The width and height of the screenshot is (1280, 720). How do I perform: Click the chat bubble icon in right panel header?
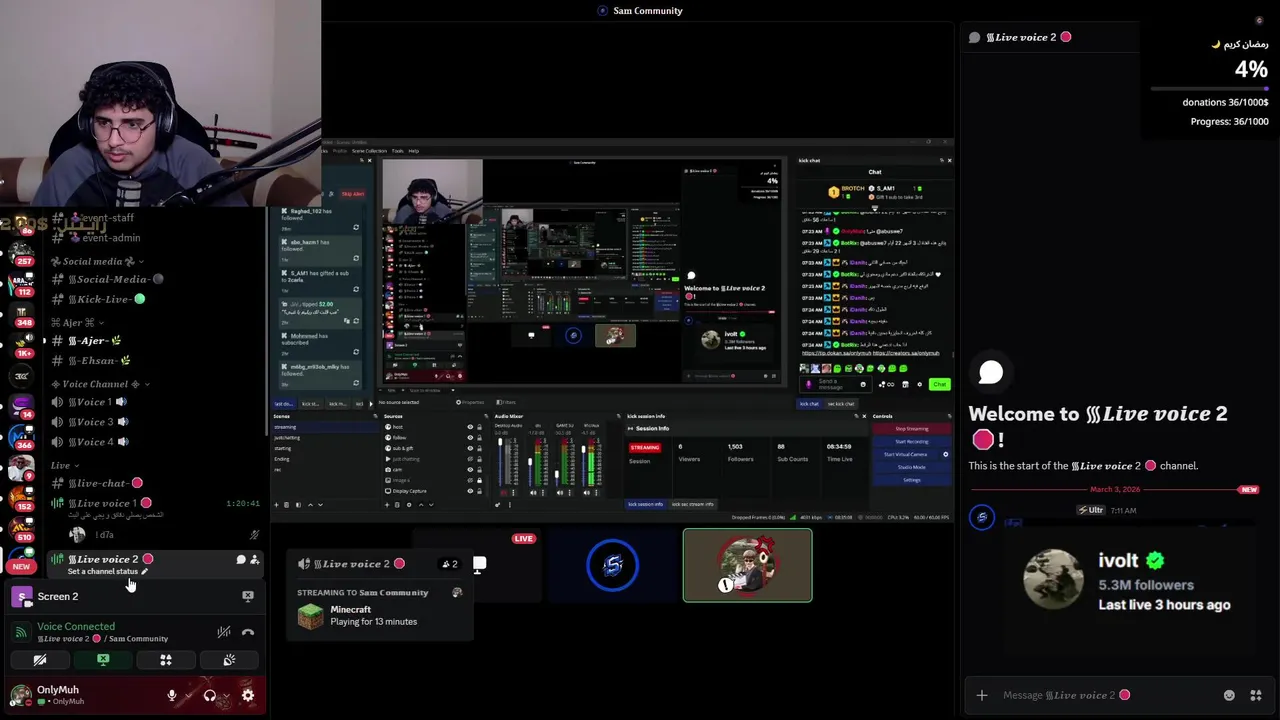tap(975, 37)
